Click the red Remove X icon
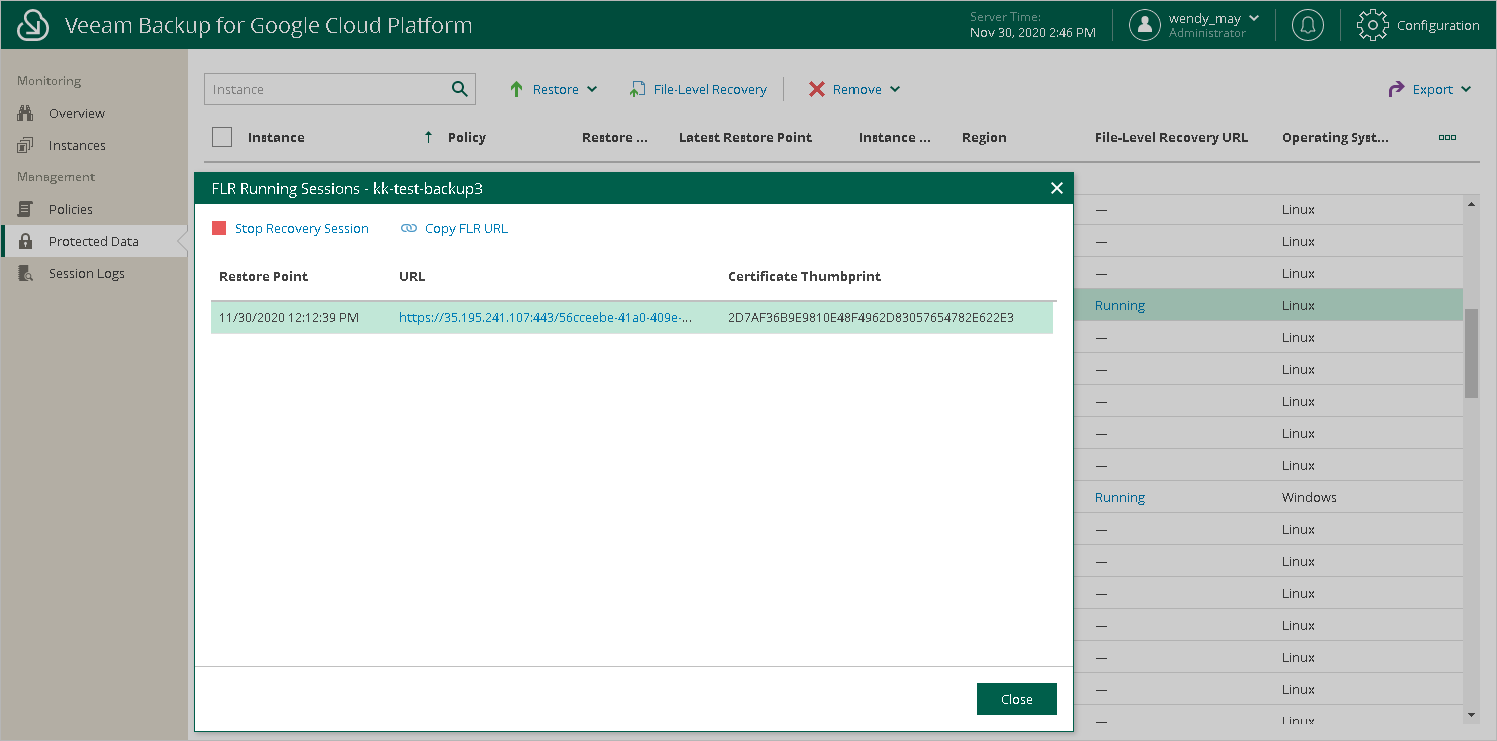Screen dimensions: 1497x741 tap(816, 89)
